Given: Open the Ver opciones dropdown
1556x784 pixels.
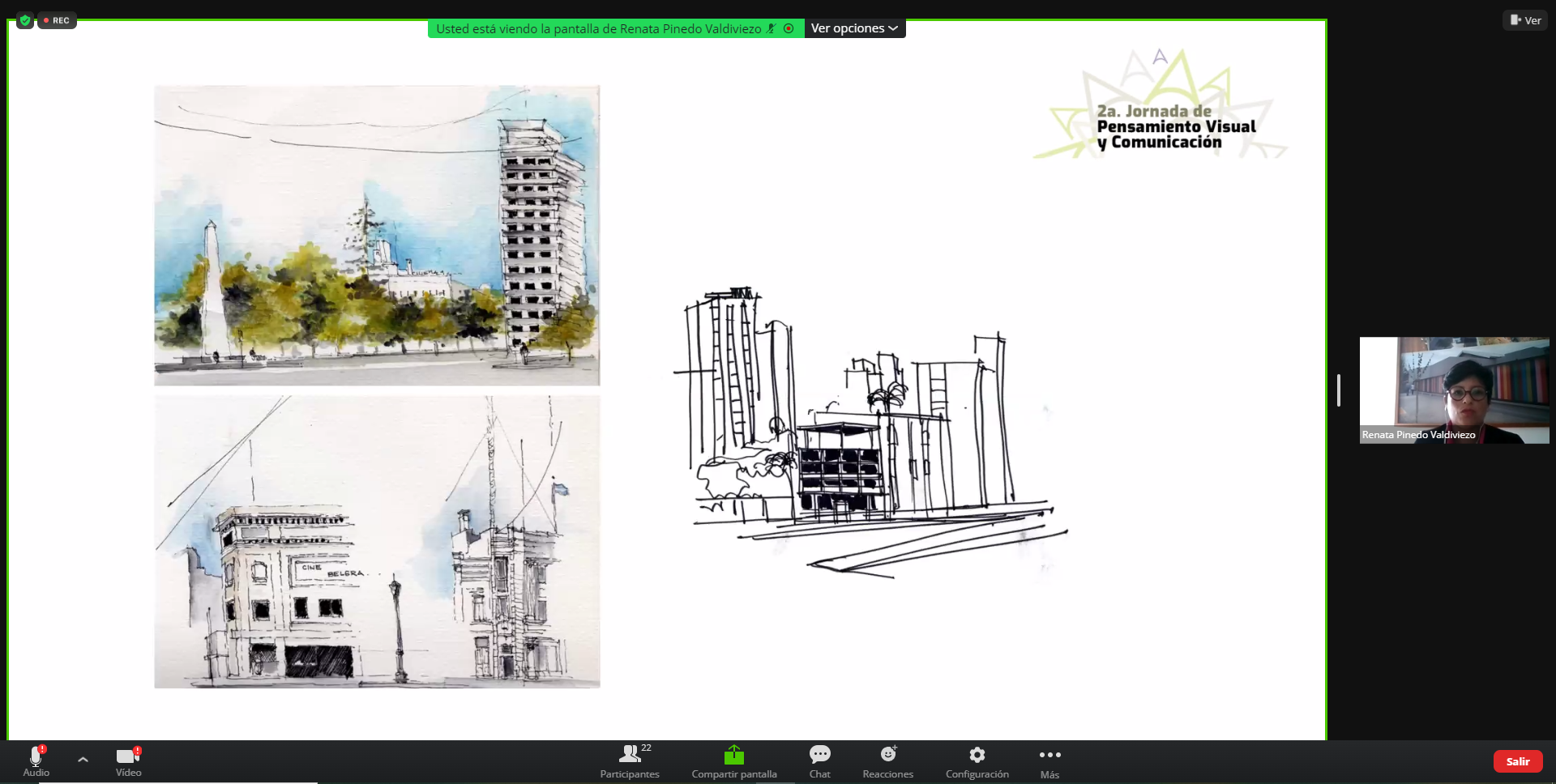Looking at the screenshot, I should (x=855, y=28).
